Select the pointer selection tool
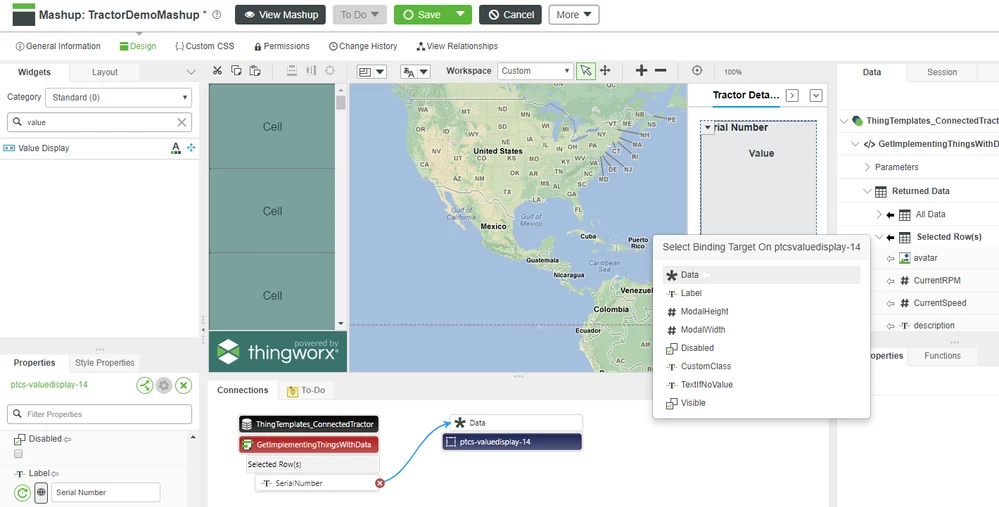Screen dimensions: 999x507 586,71
